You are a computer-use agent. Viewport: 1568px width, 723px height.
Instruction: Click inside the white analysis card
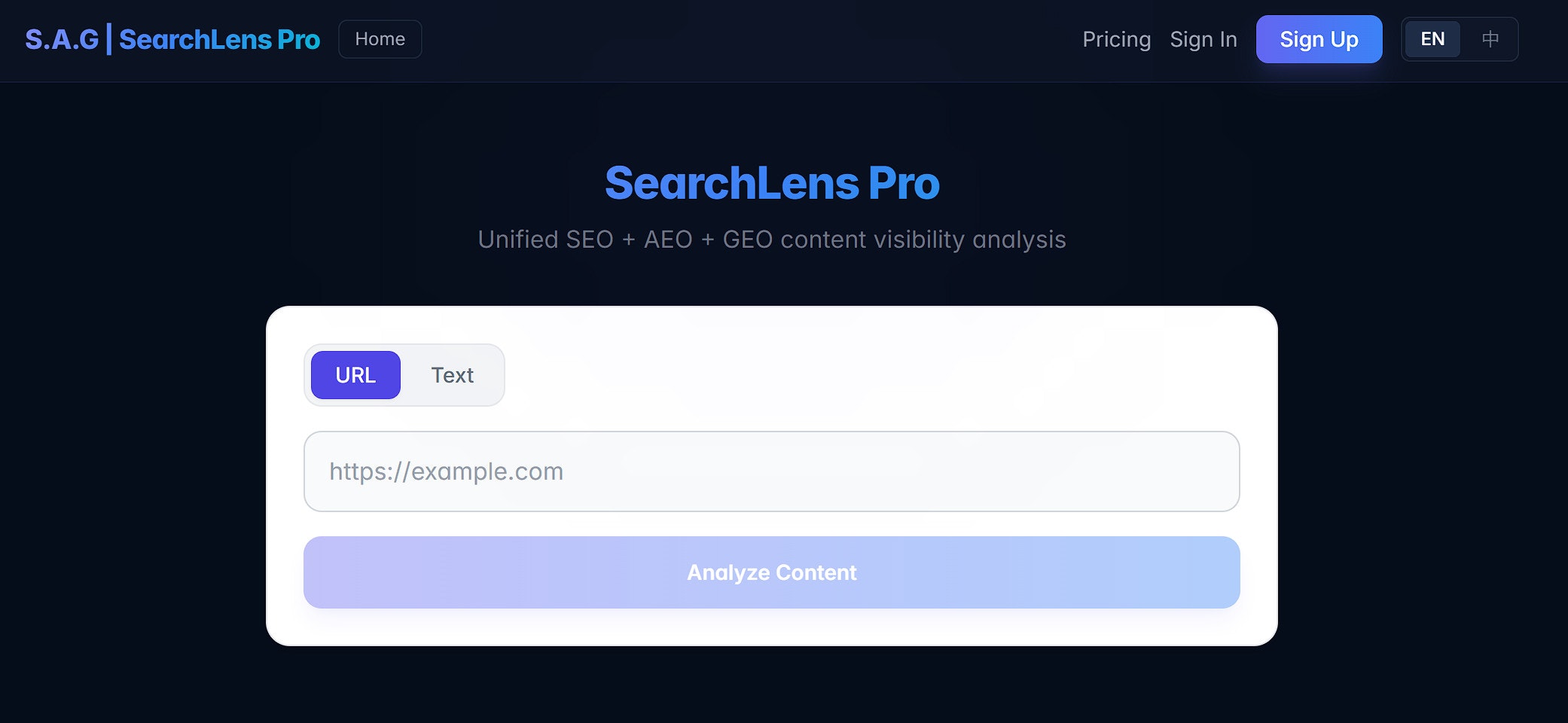[x=771, y=324]
